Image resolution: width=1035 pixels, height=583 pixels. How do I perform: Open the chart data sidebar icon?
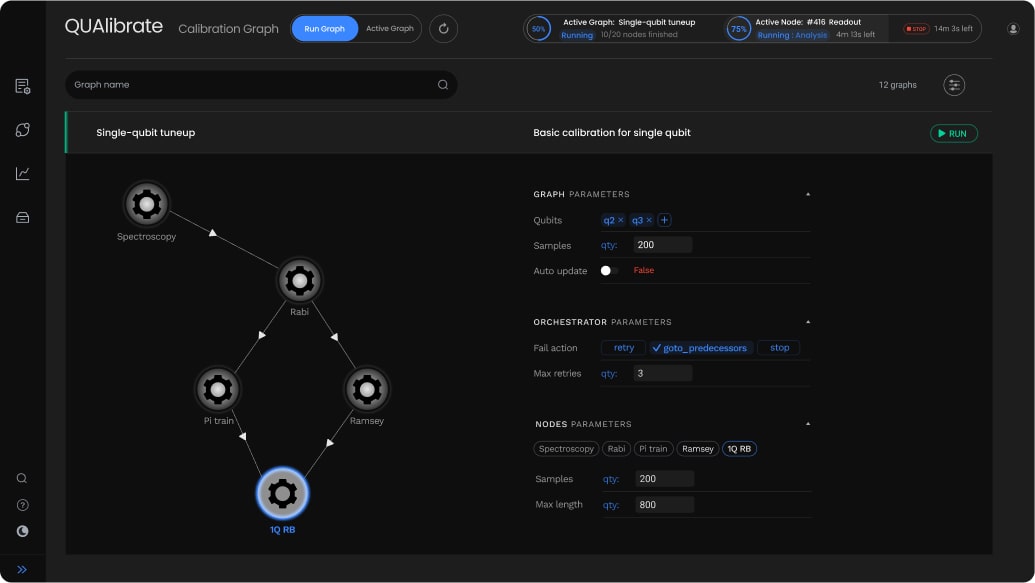pyautogui.click(x=22, y=174)
